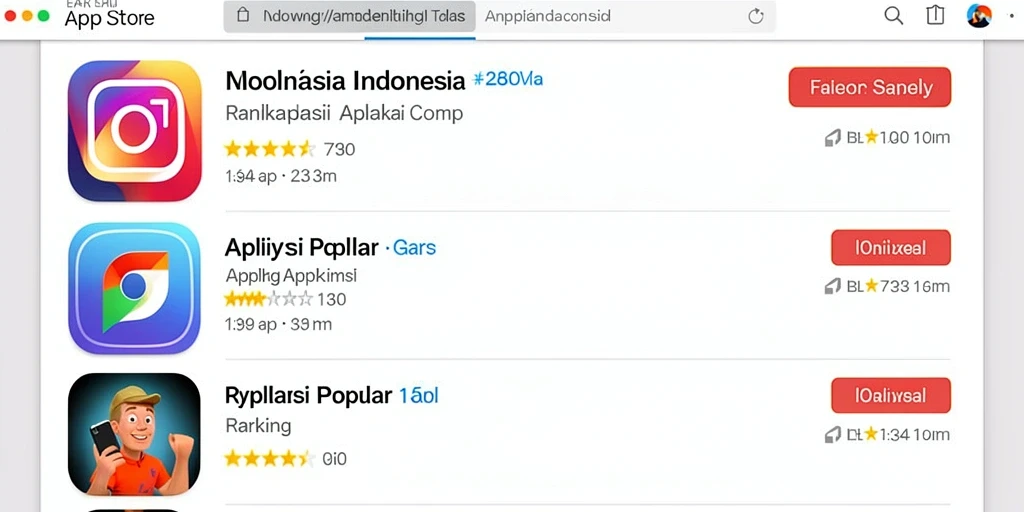Open the blue Gars link
Screen dimensions: 1024x512
coord(411,248)
